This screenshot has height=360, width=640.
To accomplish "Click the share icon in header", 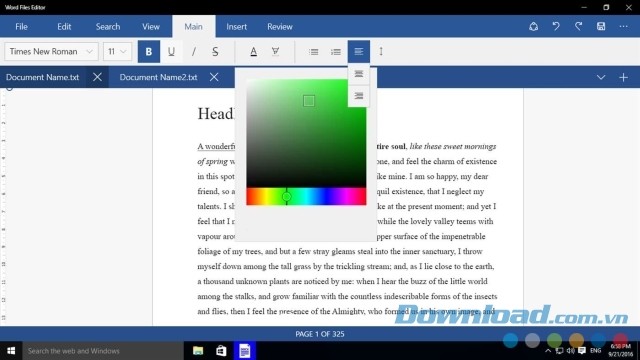I will (x=533, y=27).
